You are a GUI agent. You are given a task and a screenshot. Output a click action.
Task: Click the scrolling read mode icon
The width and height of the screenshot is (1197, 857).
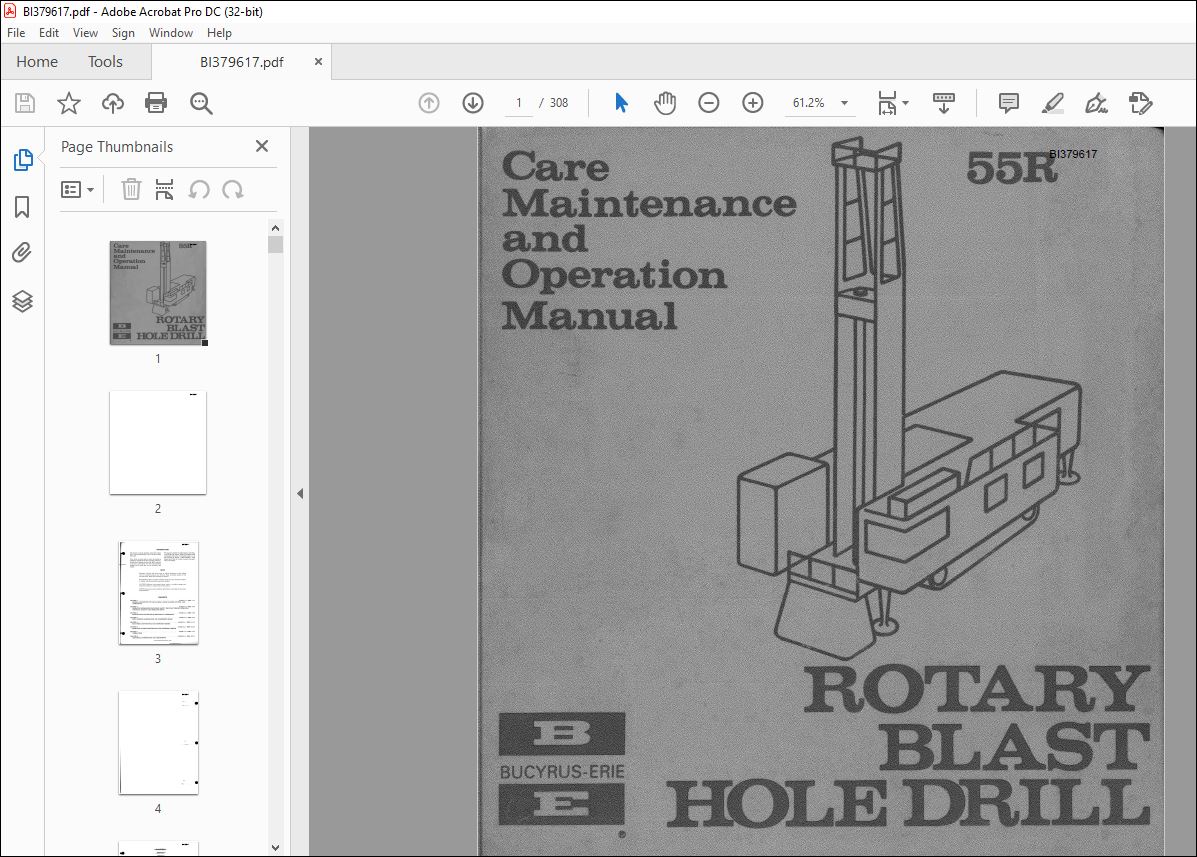(x=944, y=103)
